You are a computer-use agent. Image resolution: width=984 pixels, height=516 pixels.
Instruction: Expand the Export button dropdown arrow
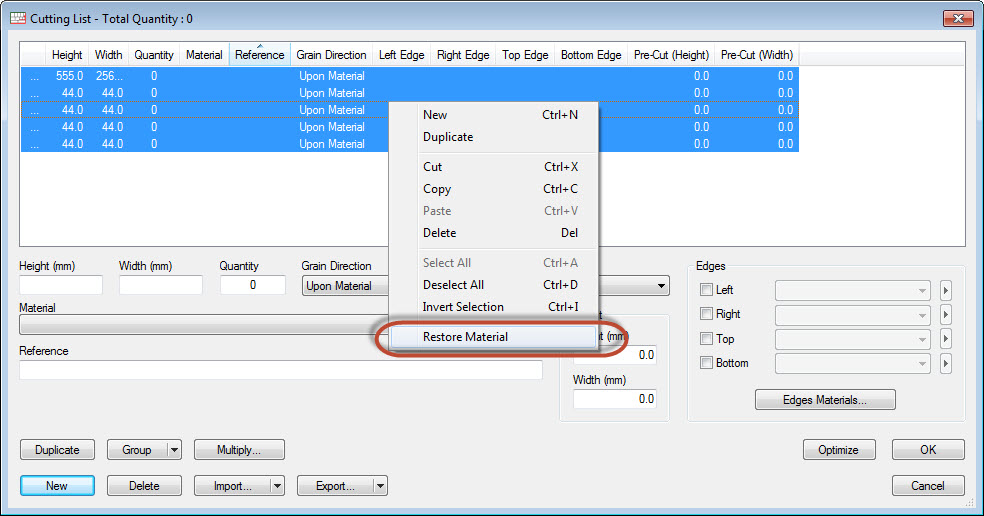[x=380, y=486]
